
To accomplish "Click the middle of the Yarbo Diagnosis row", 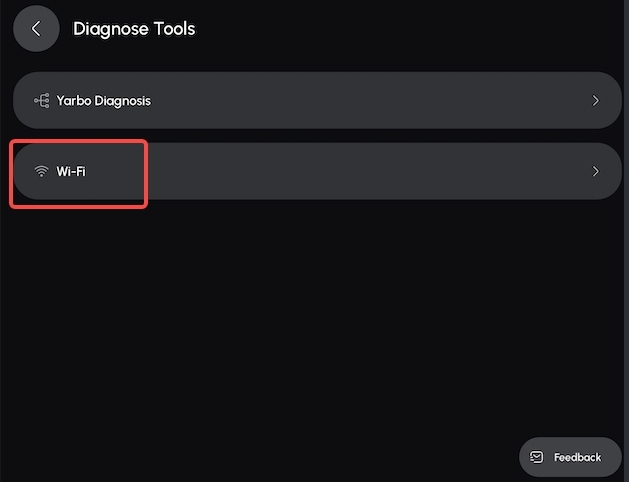I will pyautogui.click(x=317, y=100).
